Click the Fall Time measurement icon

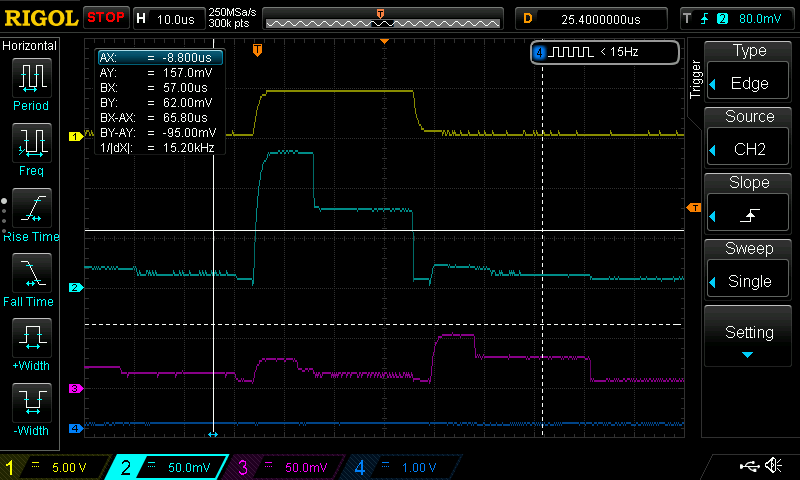[32, 277]
